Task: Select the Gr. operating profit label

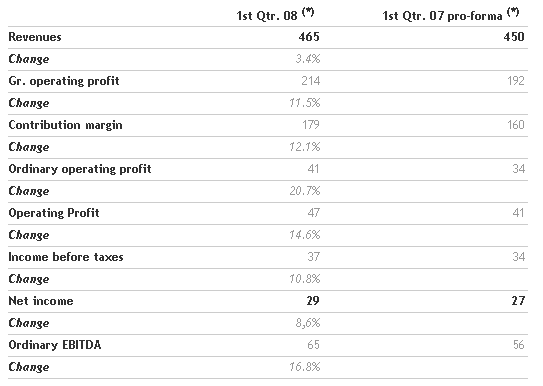Action: coord(64,81)
